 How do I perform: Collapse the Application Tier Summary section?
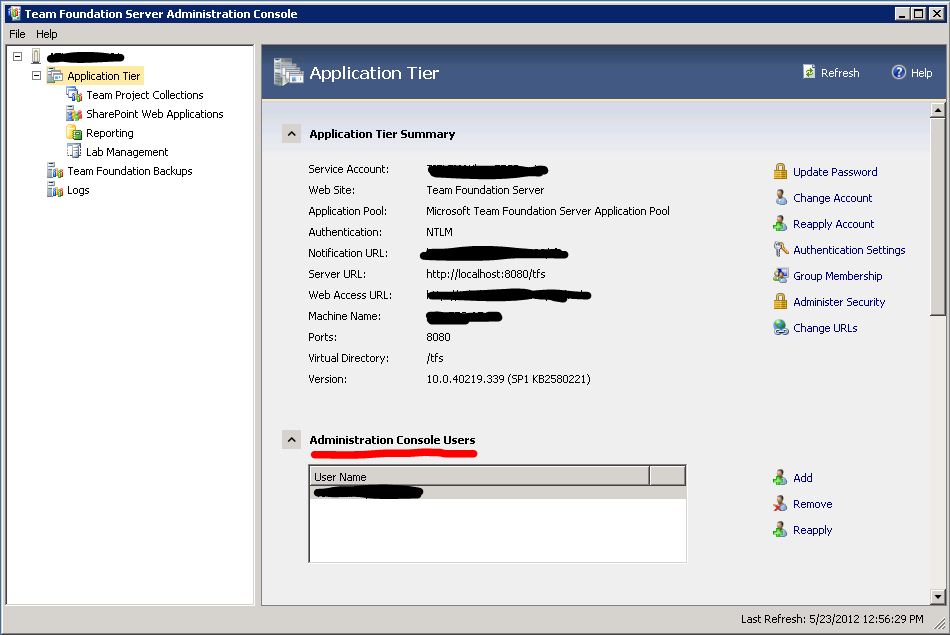click(x=291, y=134)
